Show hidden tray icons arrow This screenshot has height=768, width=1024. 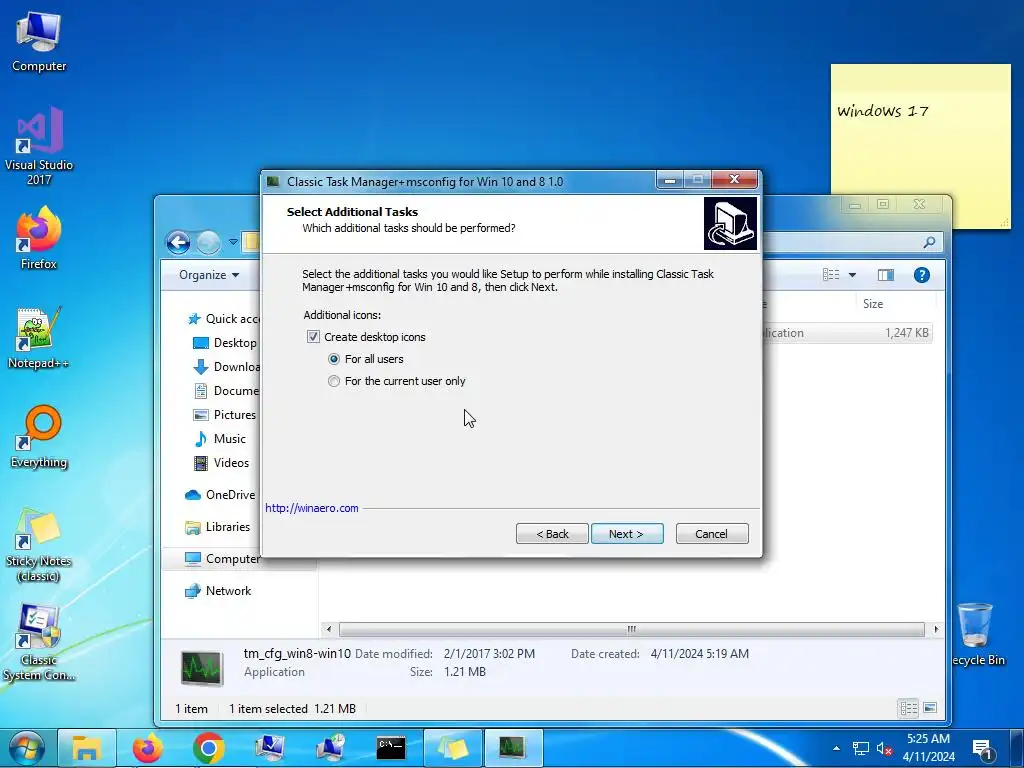point(837,748)
